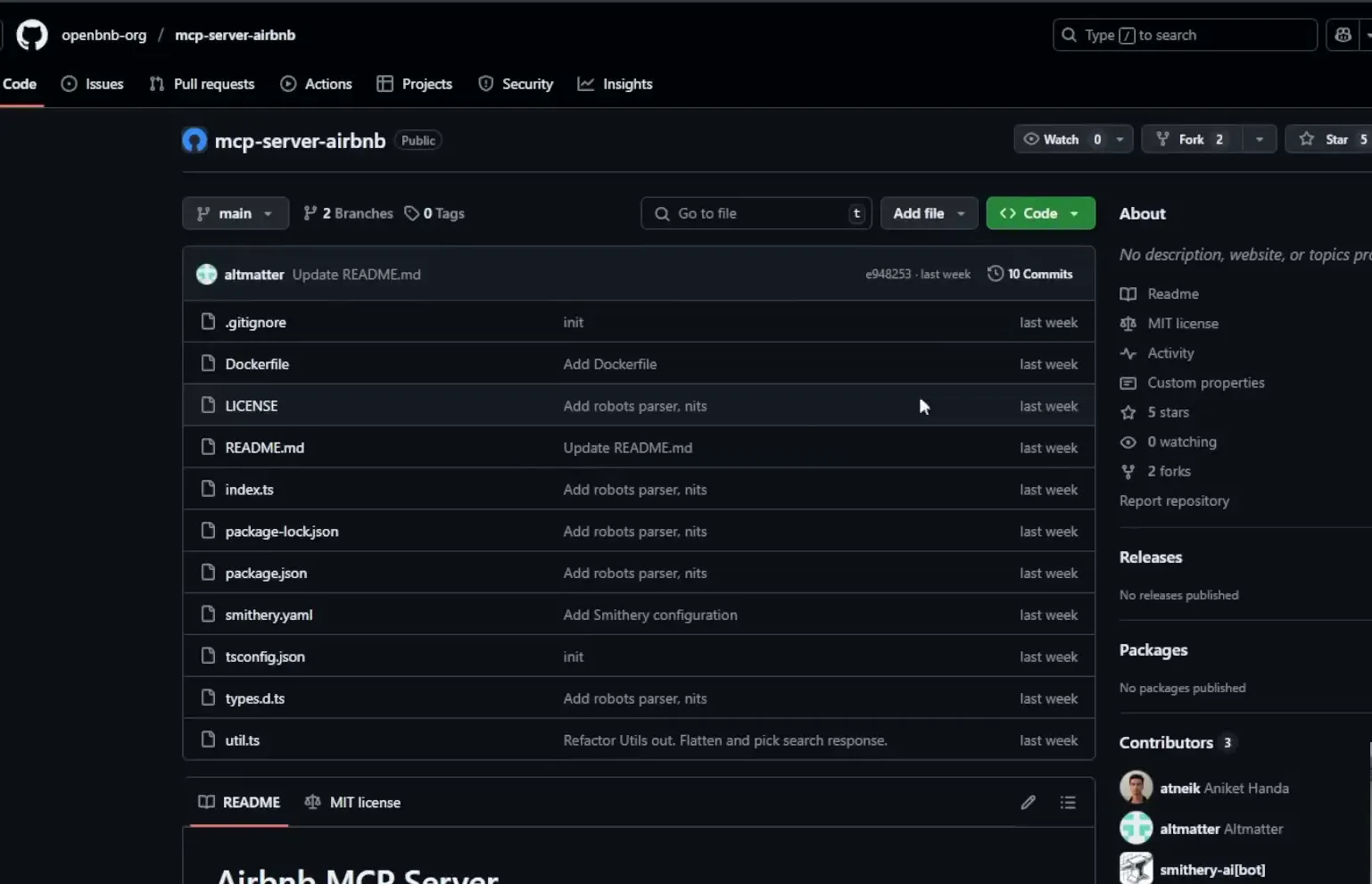Click the Report repository link
The height and width of the screenshot is (884, 1372).
click(1174, 500)
